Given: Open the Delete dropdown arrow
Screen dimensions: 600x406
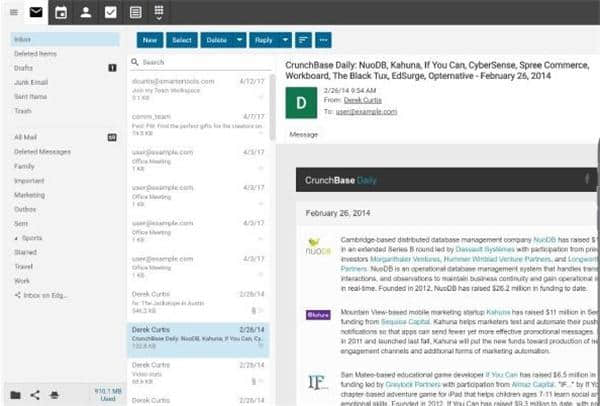Looking at the screenshot, I should 240,40.
